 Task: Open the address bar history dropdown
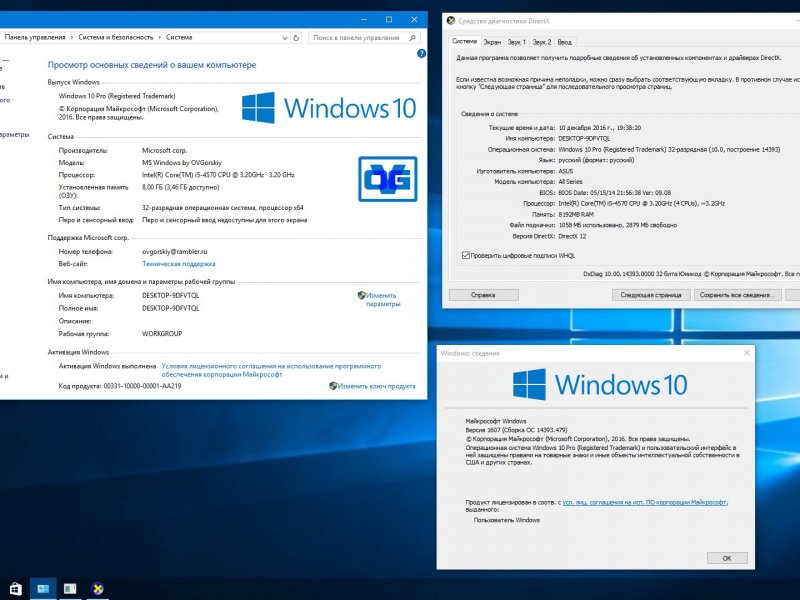(x=285, y=38)
